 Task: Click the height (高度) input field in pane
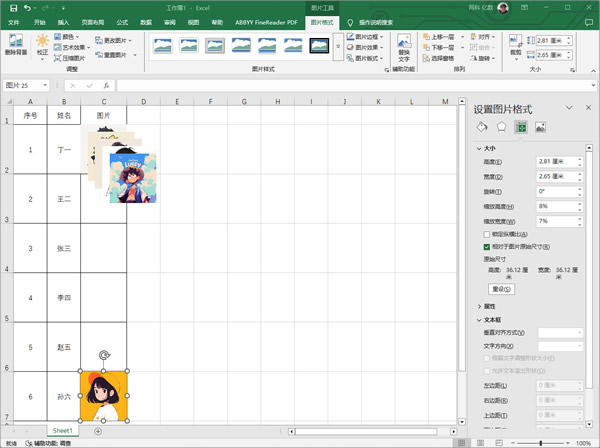[554, 162]
